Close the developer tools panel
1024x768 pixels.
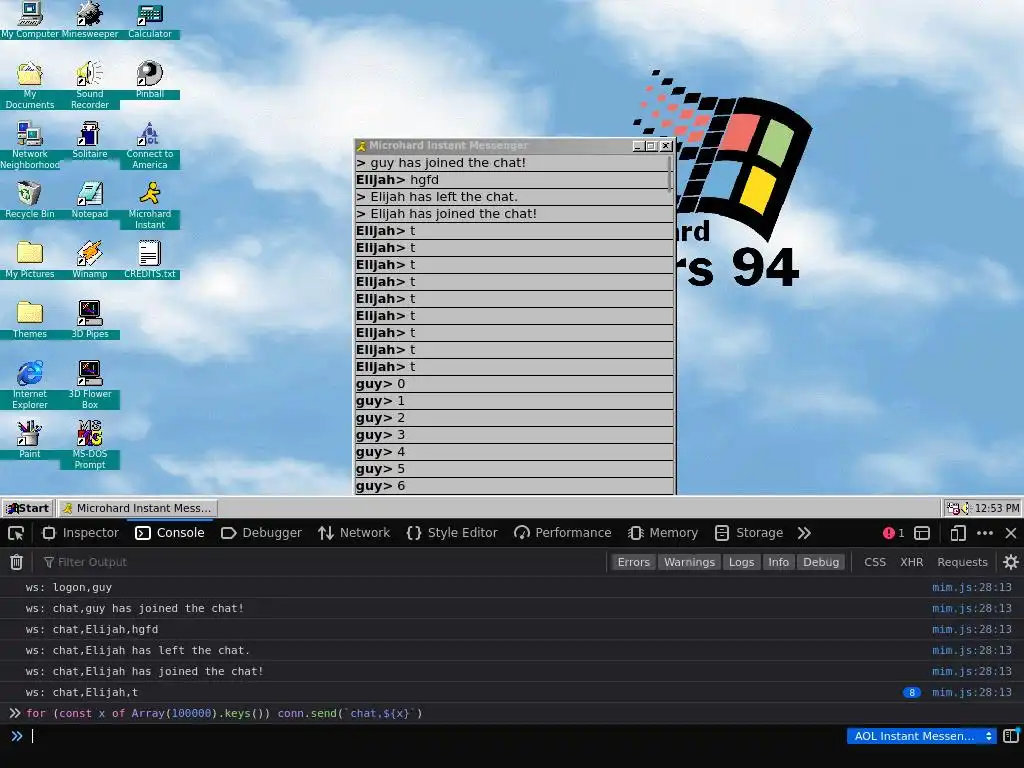(x=1010, y=533)
